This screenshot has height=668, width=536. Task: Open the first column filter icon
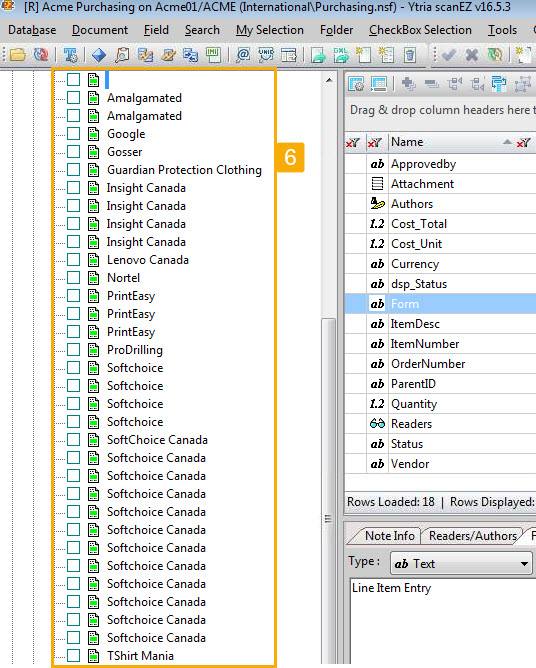[352, 142]
